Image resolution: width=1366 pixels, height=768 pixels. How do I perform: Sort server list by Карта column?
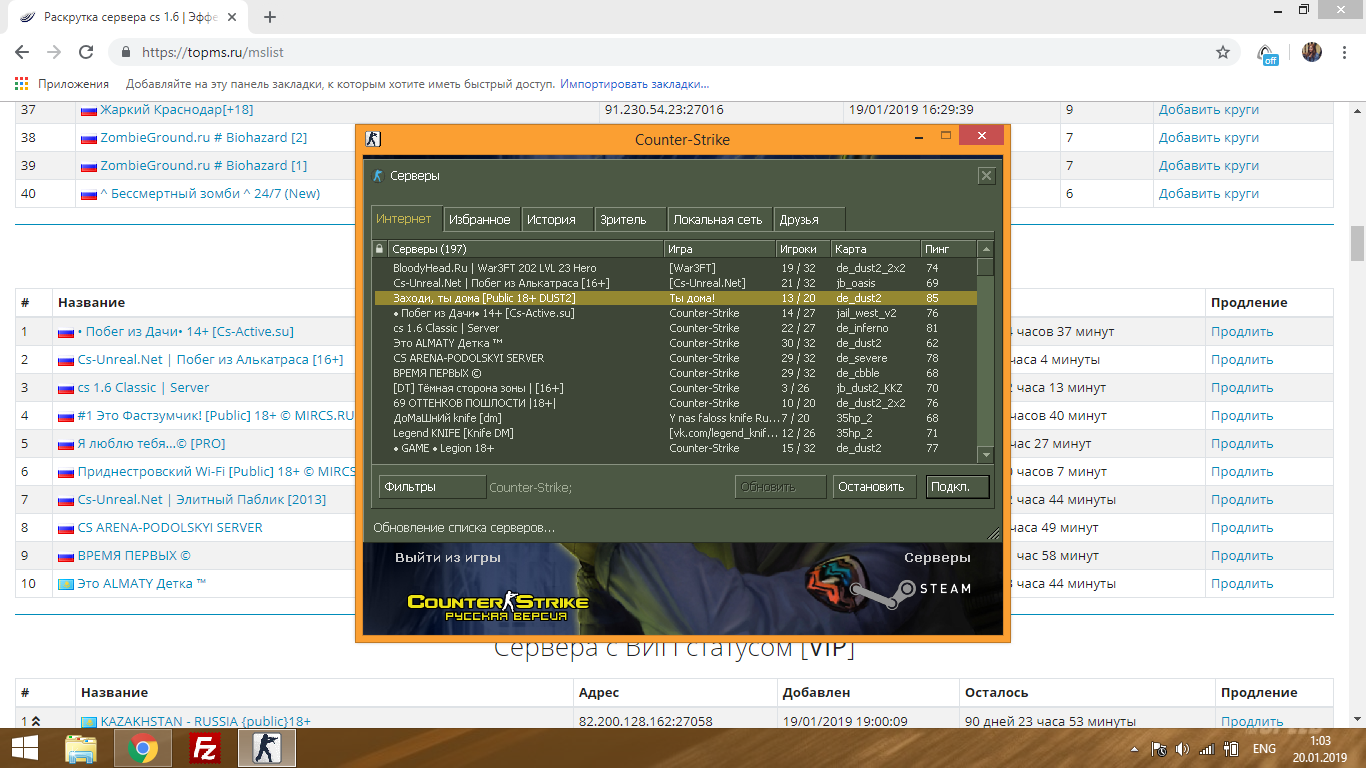pyautogui.click(x=877, y=249)
